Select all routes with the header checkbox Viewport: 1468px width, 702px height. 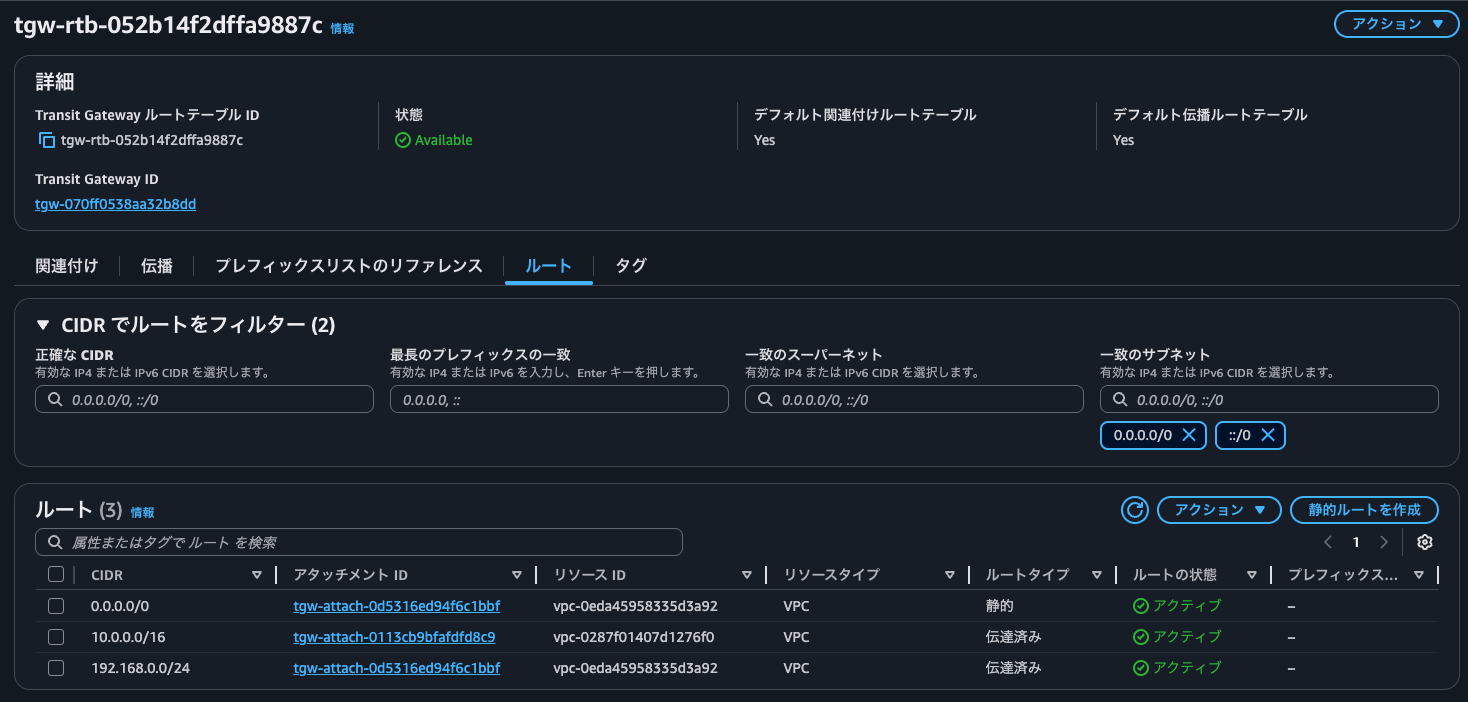(56, 574)
